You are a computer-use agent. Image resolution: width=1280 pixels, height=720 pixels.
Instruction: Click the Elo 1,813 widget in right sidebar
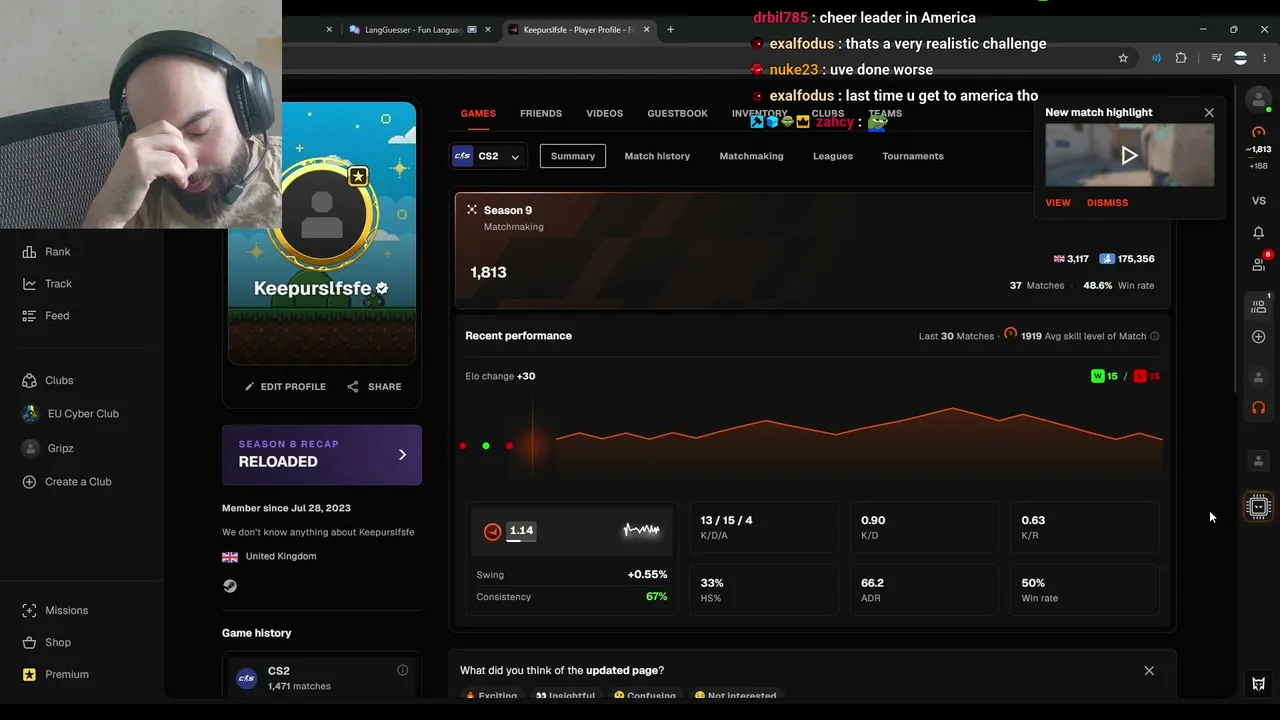point(1259,148)
